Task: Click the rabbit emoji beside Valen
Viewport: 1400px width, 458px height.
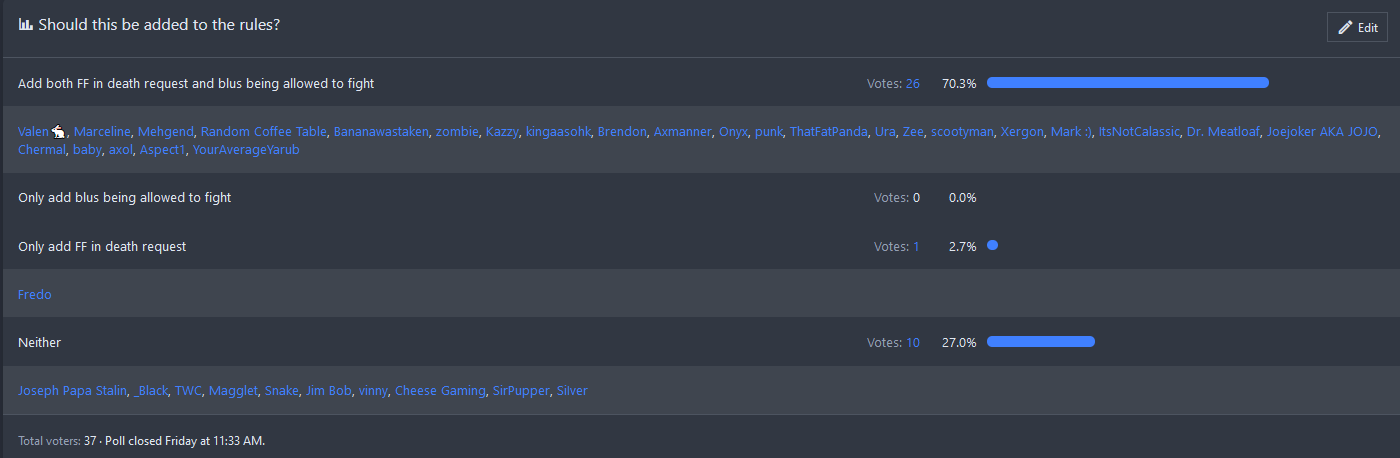Action: coord(59,132)
